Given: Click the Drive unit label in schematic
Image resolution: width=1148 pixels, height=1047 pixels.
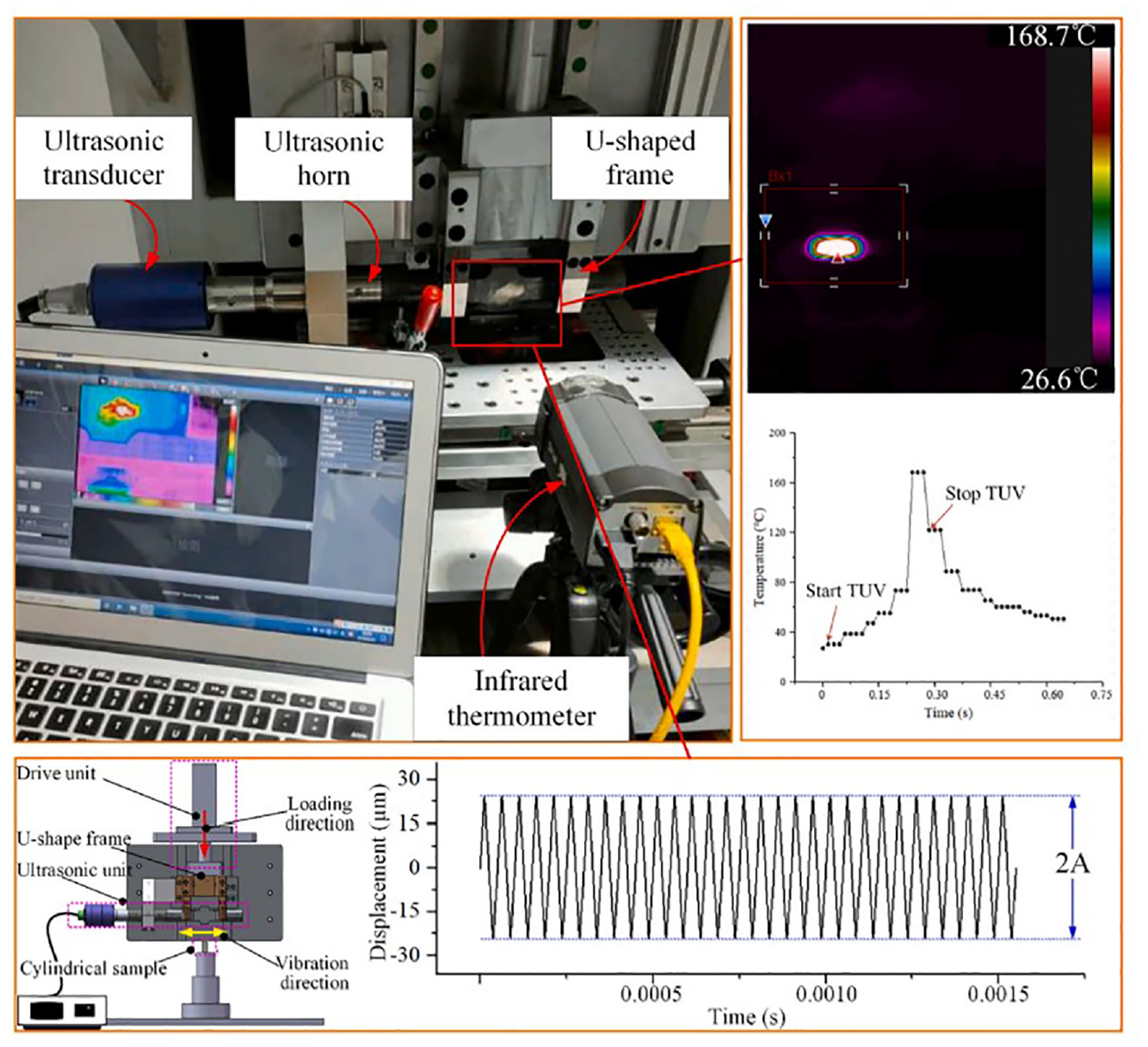Looking at the screenshot, I should pos(57,773).
